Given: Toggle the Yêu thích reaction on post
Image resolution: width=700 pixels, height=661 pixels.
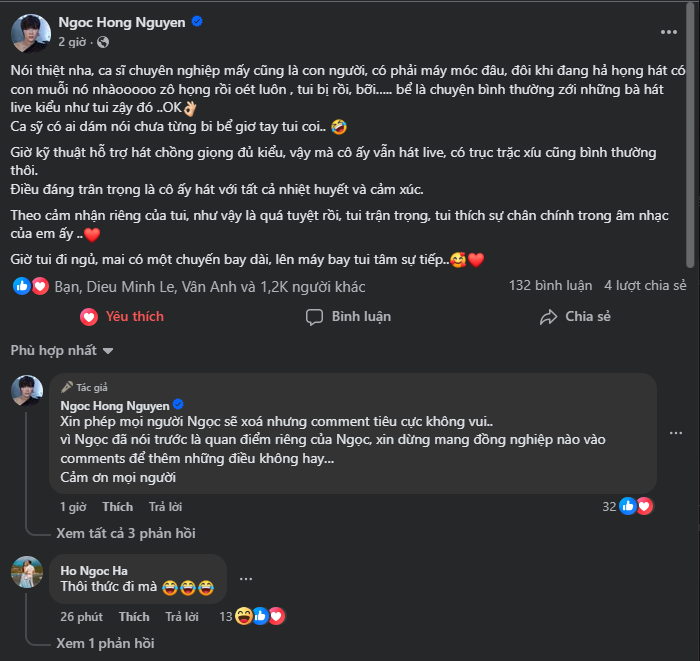Looking at the screenshot, I should coord(122,317).
